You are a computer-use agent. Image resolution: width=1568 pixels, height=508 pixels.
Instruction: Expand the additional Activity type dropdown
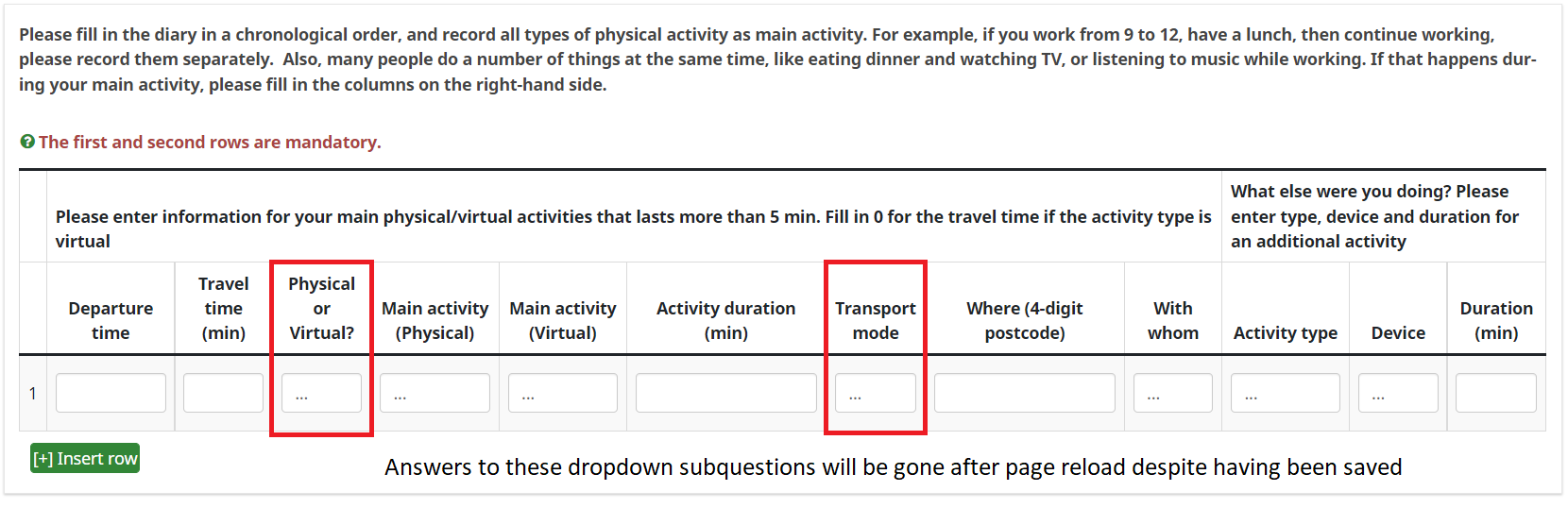click(x=1285, y=393)
